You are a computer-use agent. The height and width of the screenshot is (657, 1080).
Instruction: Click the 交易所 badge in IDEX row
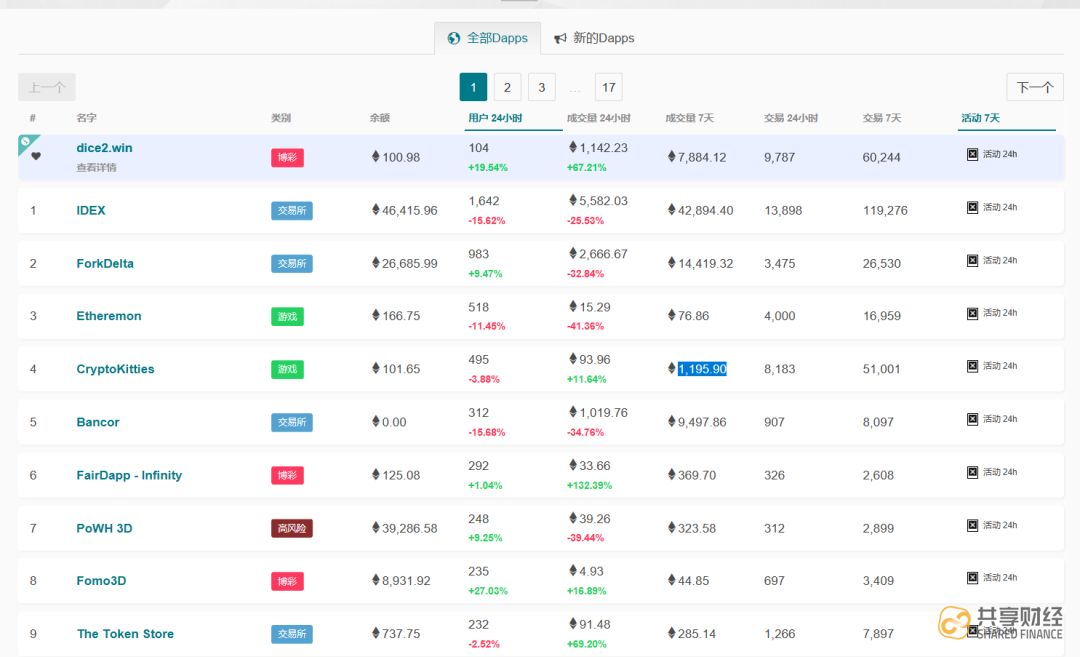coord(292,211)
